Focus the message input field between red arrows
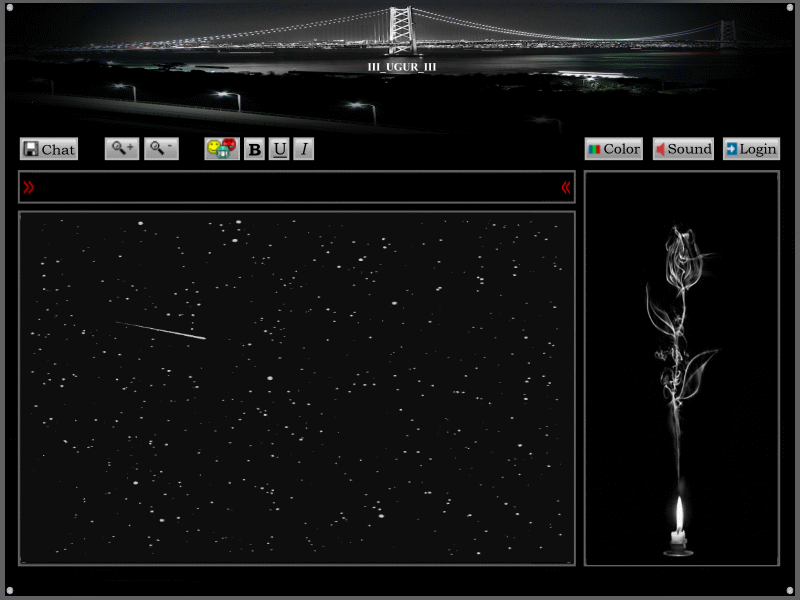This screenshot has width=800, height=600. pyautogui.click(x=297, y=187)
